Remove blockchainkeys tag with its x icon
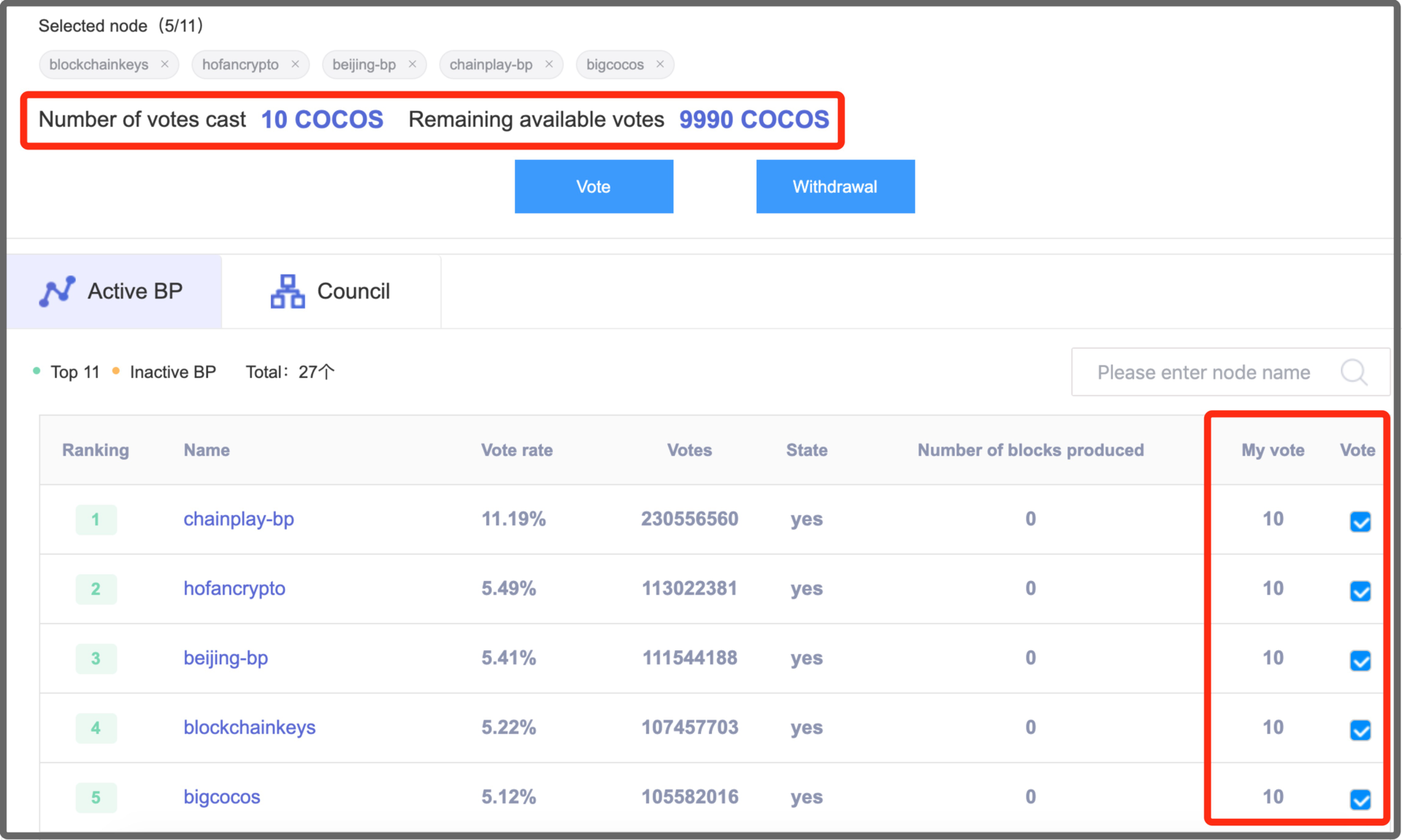This screenshot has height=840, width=1402. coord(165,64)
